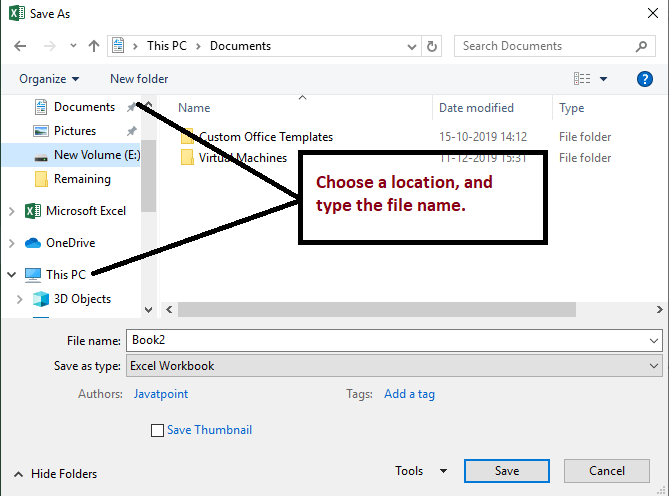
Task: Expand the Microsoft Excel tree node
Action: tap(12, 211)
